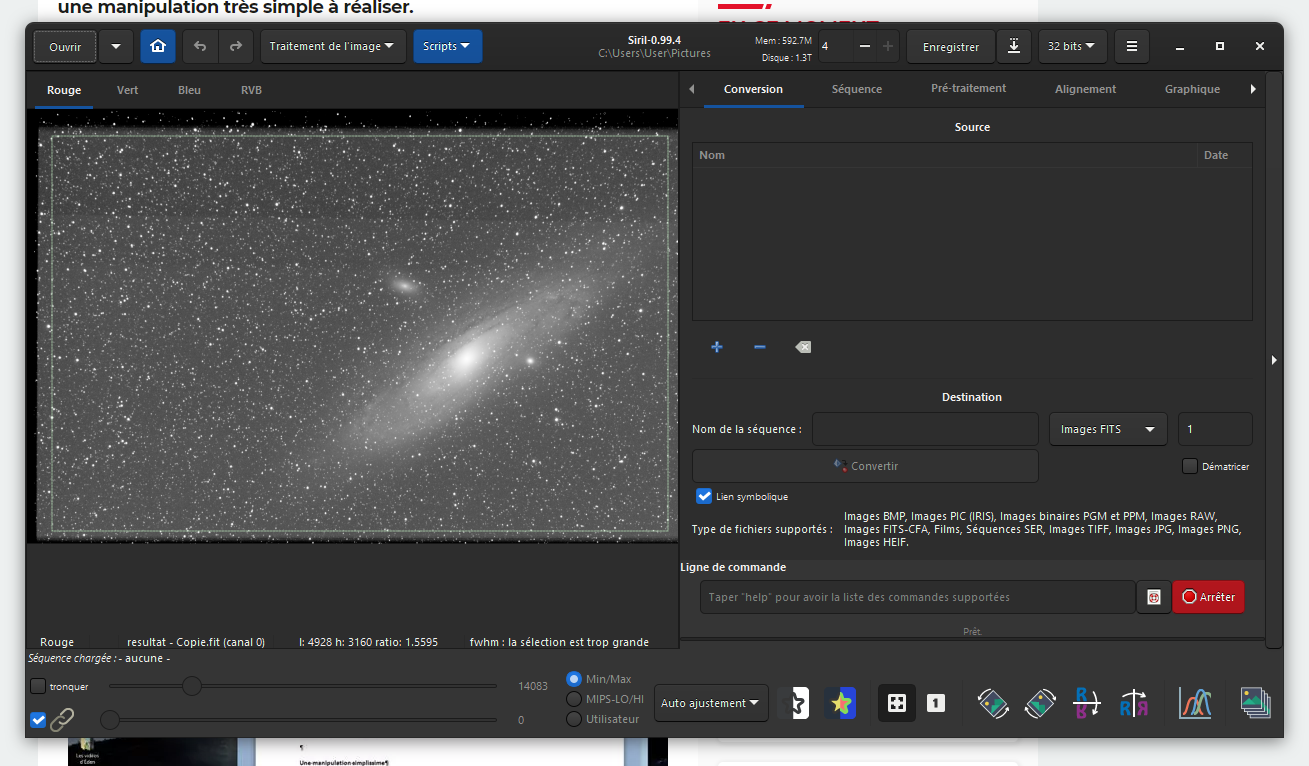Click the zoom to fit icon
1309x766 pixels.
point(897,703)
